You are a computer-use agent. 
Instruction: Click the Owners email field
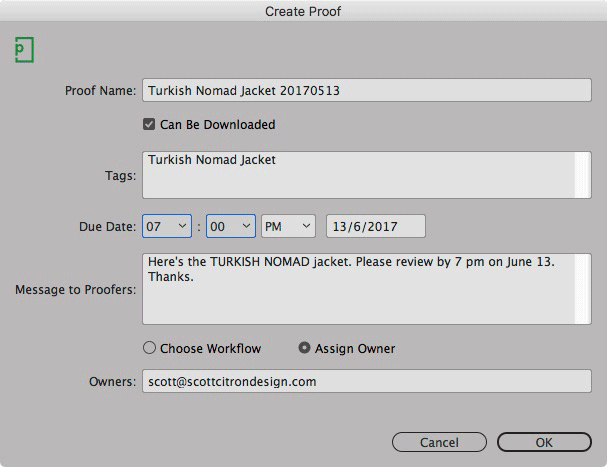pyautogui.click(x=367, y=381)
